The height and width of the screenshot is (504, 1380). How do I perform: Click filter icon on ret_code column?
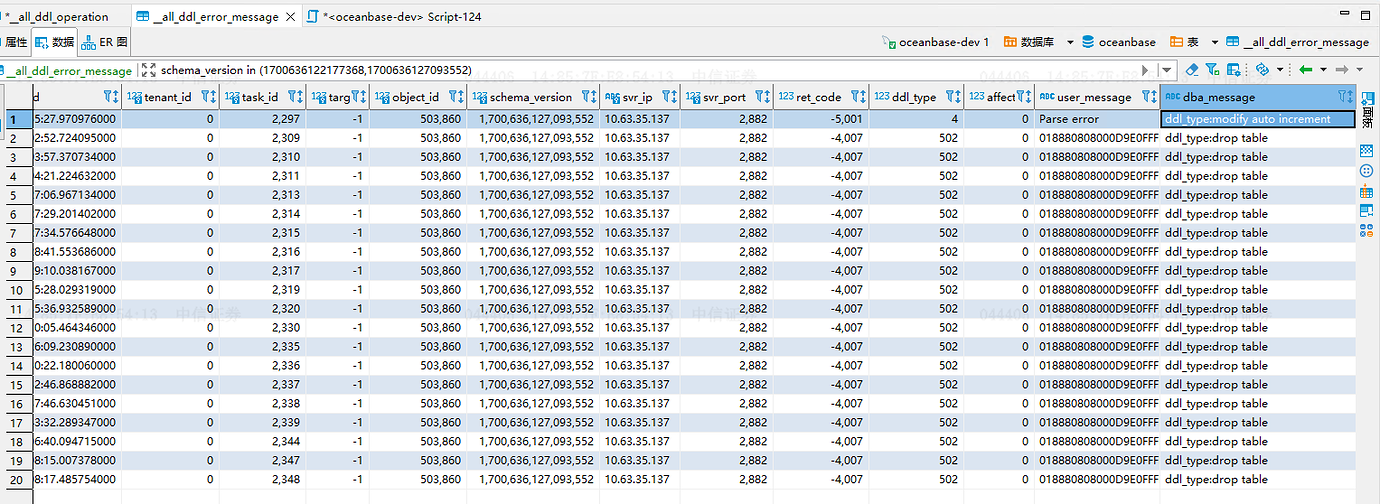(858, 97)
